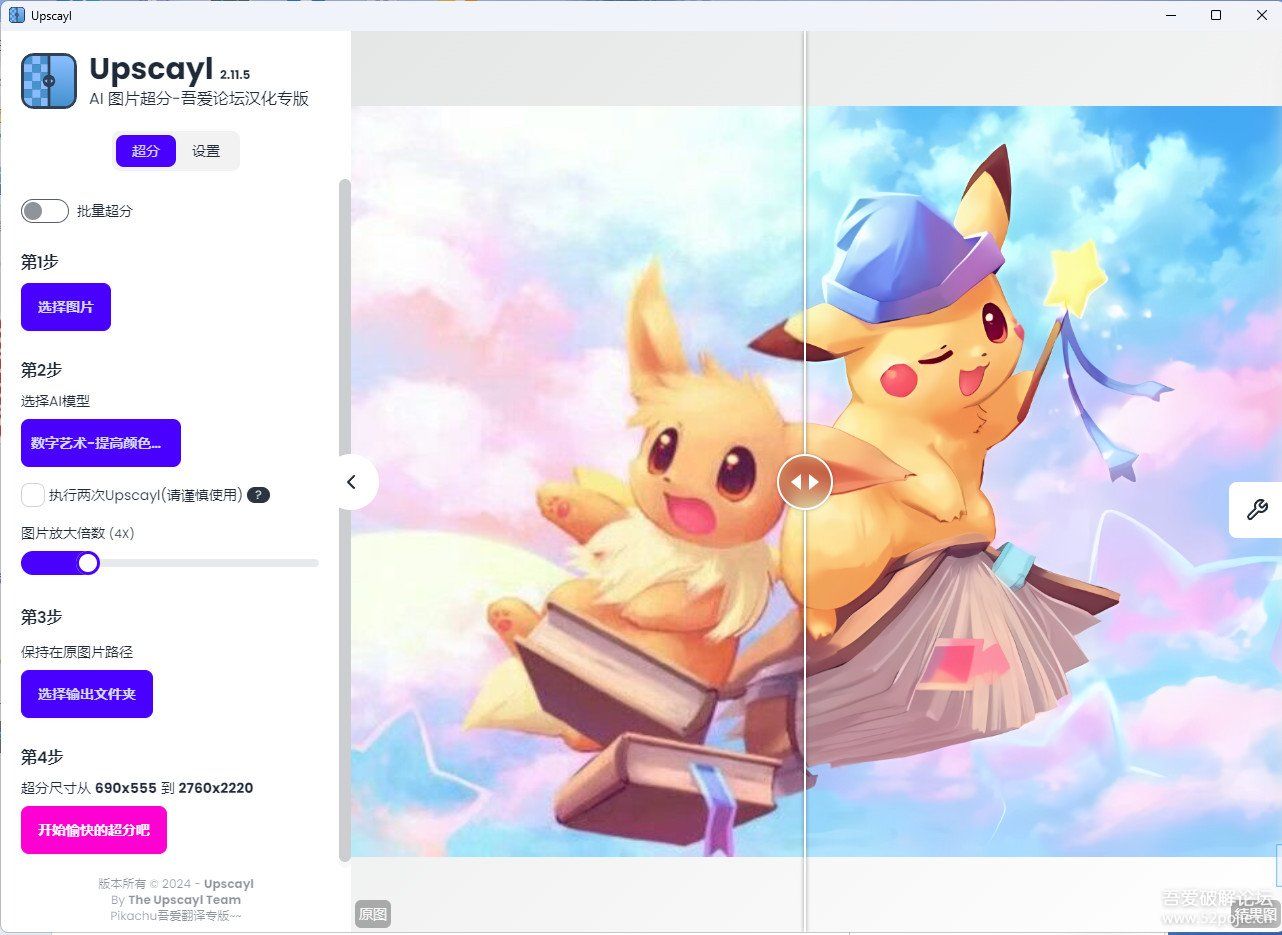This screenshot has height=935, width=1282.
Task: Switch to the 超分 tab
Action: tap(146, 151)
